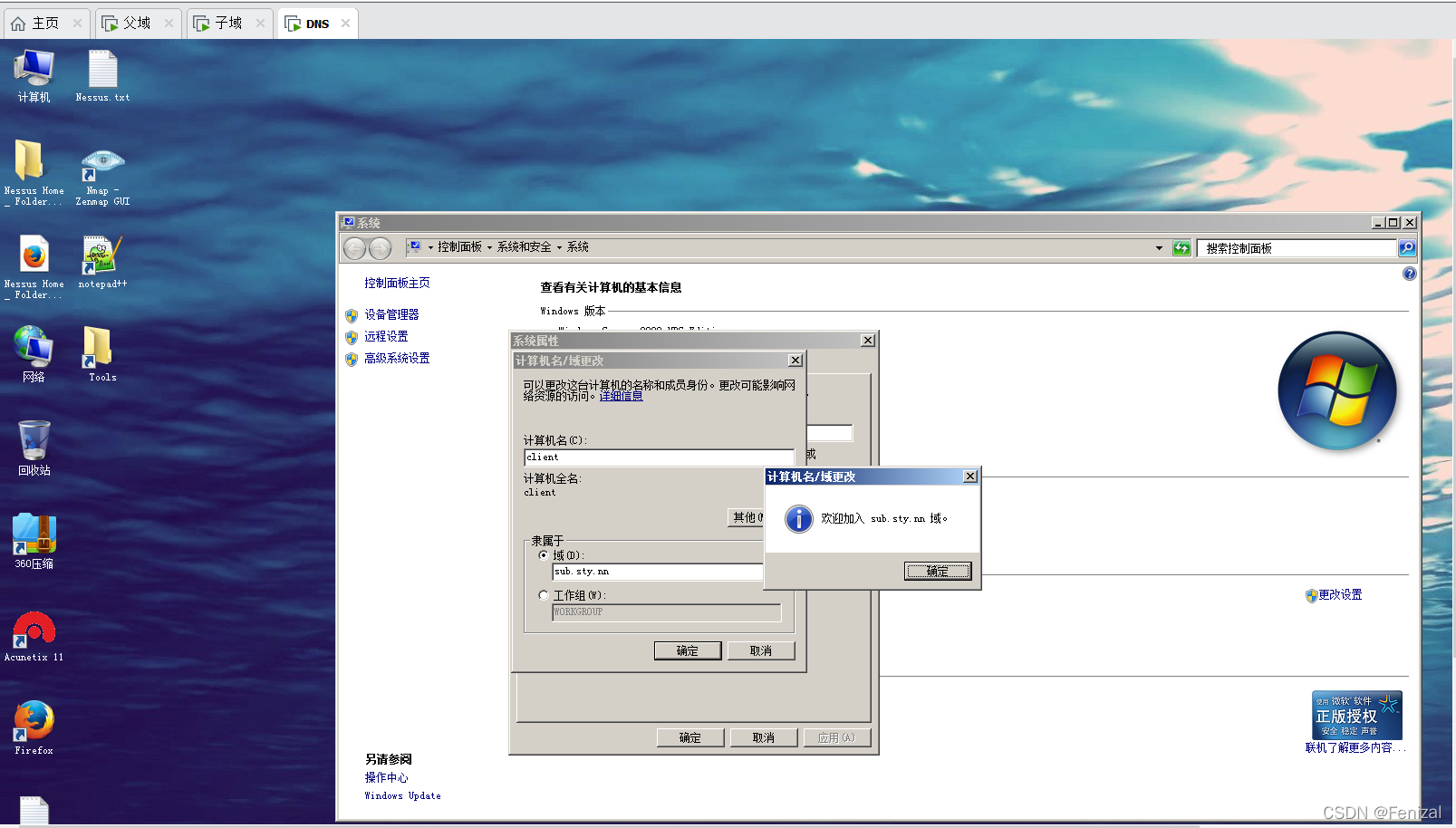The image size is (1456, 828).
Task: Click the 正版授权 genuine Microsoft badge
Action: coord(1356,716)
